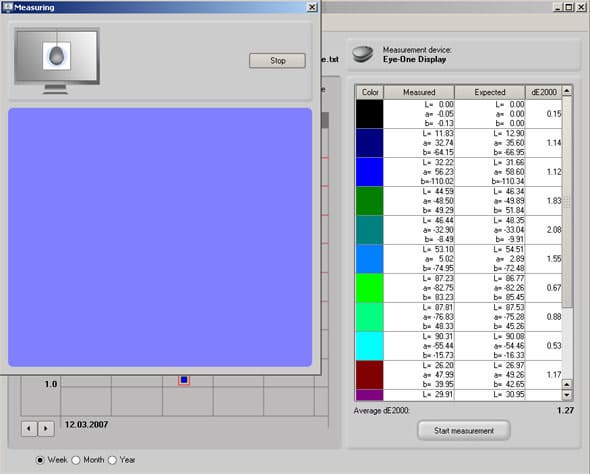Click the dark red color swatch
Image resolution: width=590 pixels, height=474 pixels.
pyautogui.click(x=370, y=375)
